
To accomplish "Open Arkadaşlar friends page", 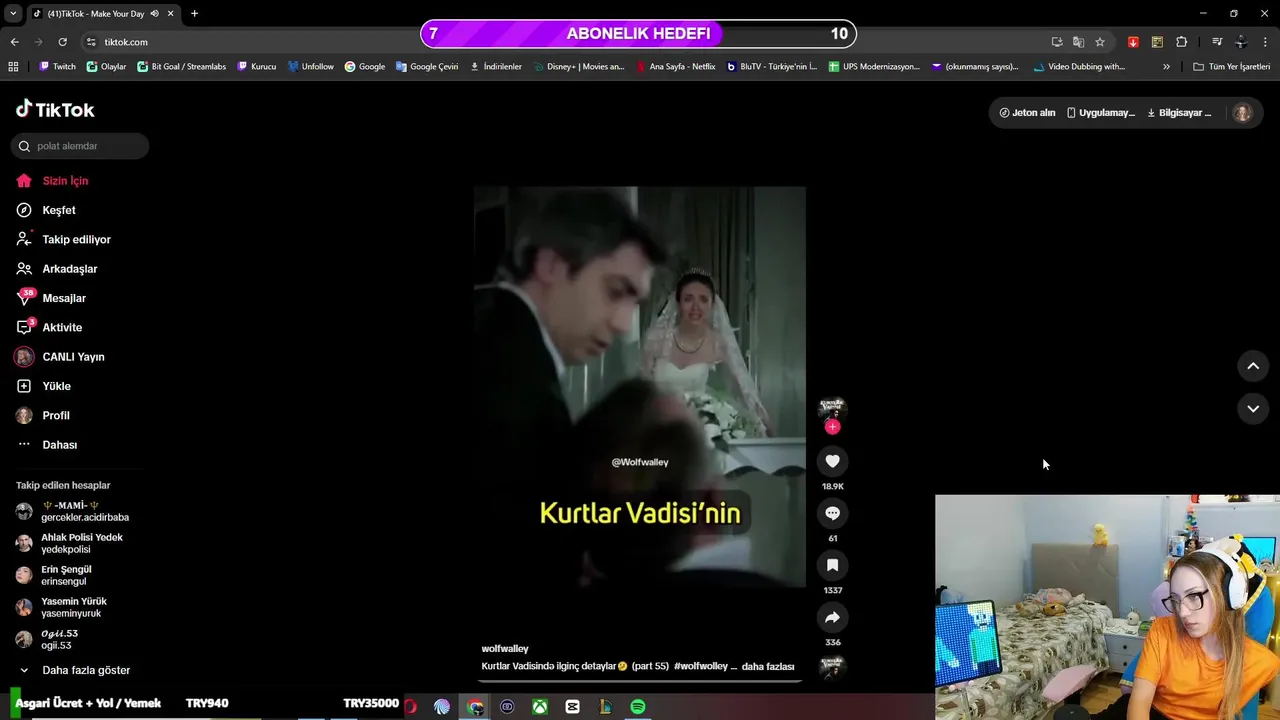I will point(56,269).
